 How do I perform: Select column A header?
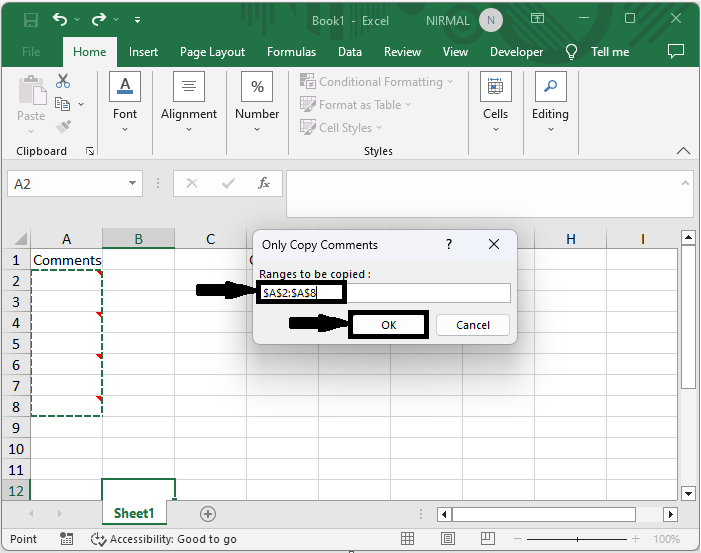click(x=67, y=239)
